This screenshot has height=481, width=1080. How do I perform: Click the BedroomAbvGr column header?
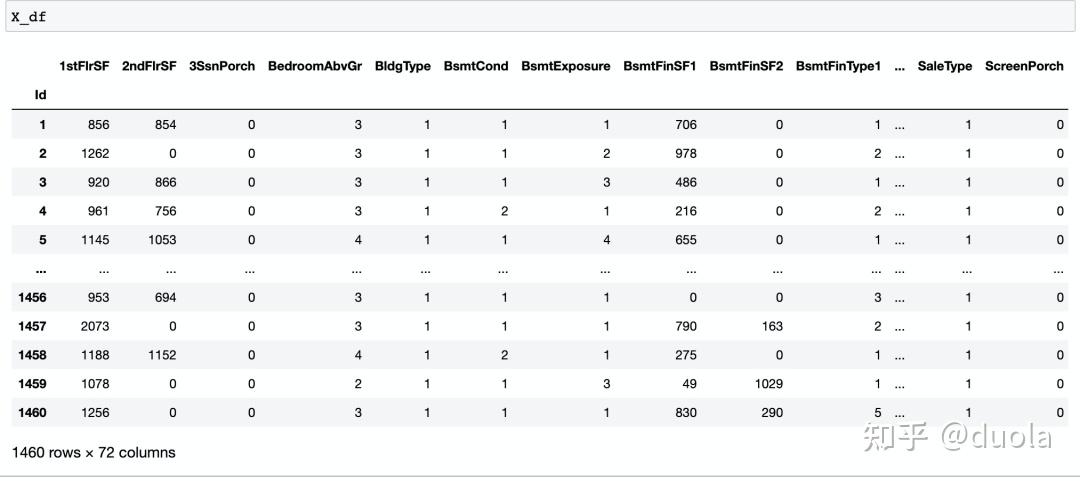click(x=315, y=66)
